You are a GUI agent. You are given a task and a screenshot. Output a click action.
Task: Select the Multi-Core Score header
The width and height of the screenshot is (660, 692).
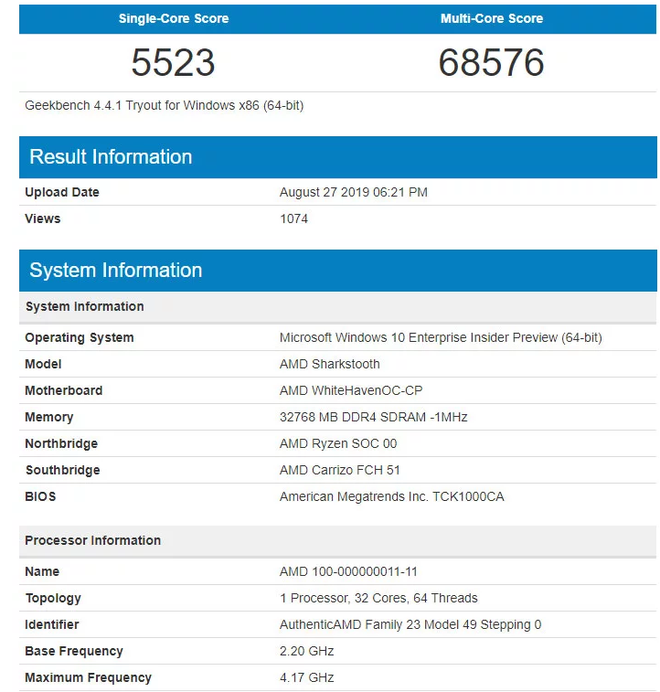pos(491,19)
